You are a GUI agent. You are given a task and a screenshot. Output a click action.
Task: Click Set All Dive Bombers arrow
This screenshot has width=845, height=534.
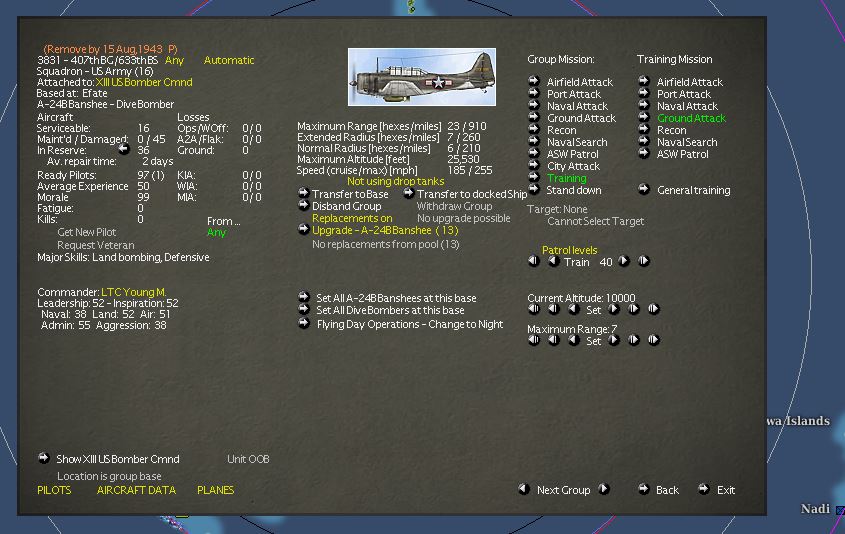[304, 309]
